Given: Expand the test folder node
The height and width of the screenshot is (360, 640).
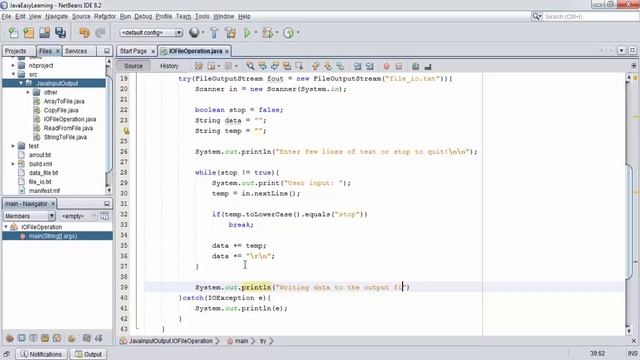Looking at the screenshot, I should point(13,146).
